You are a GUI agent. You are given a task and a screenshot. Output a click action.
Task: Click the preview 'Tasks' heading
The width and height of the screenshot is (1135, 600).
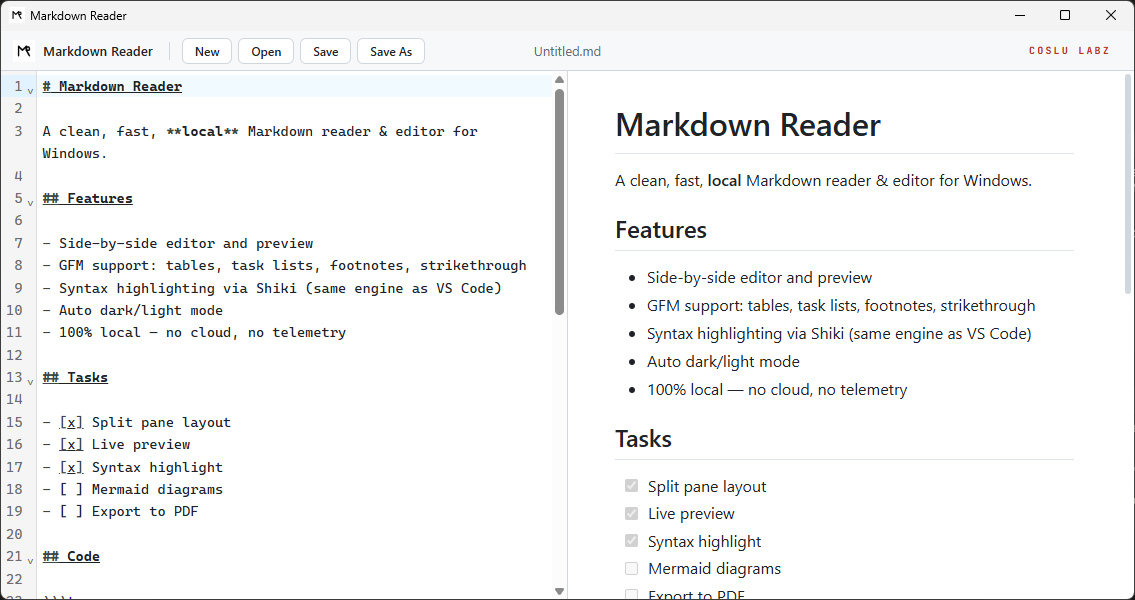pos(644,439)
